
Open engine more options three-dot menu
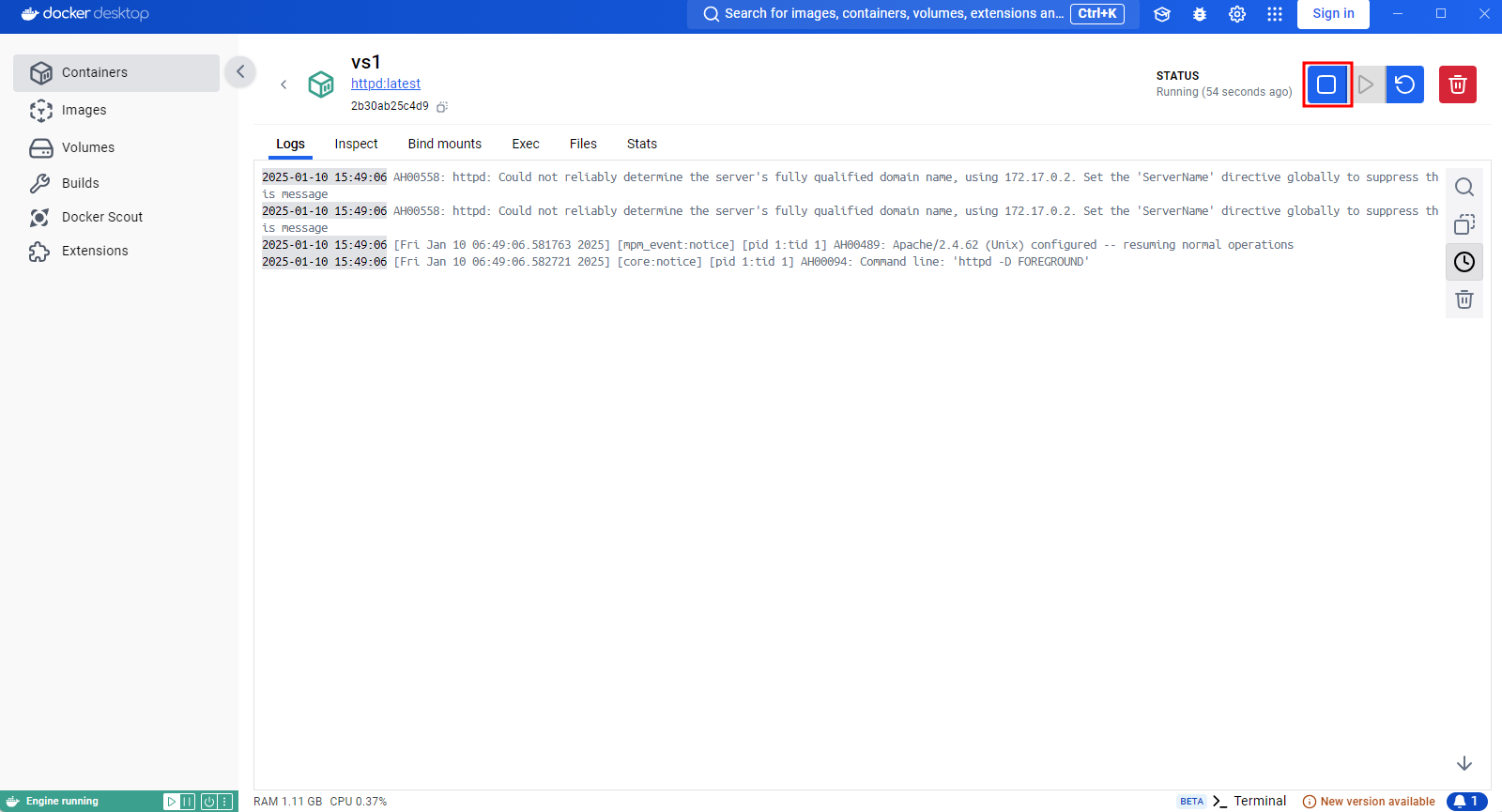225,802
